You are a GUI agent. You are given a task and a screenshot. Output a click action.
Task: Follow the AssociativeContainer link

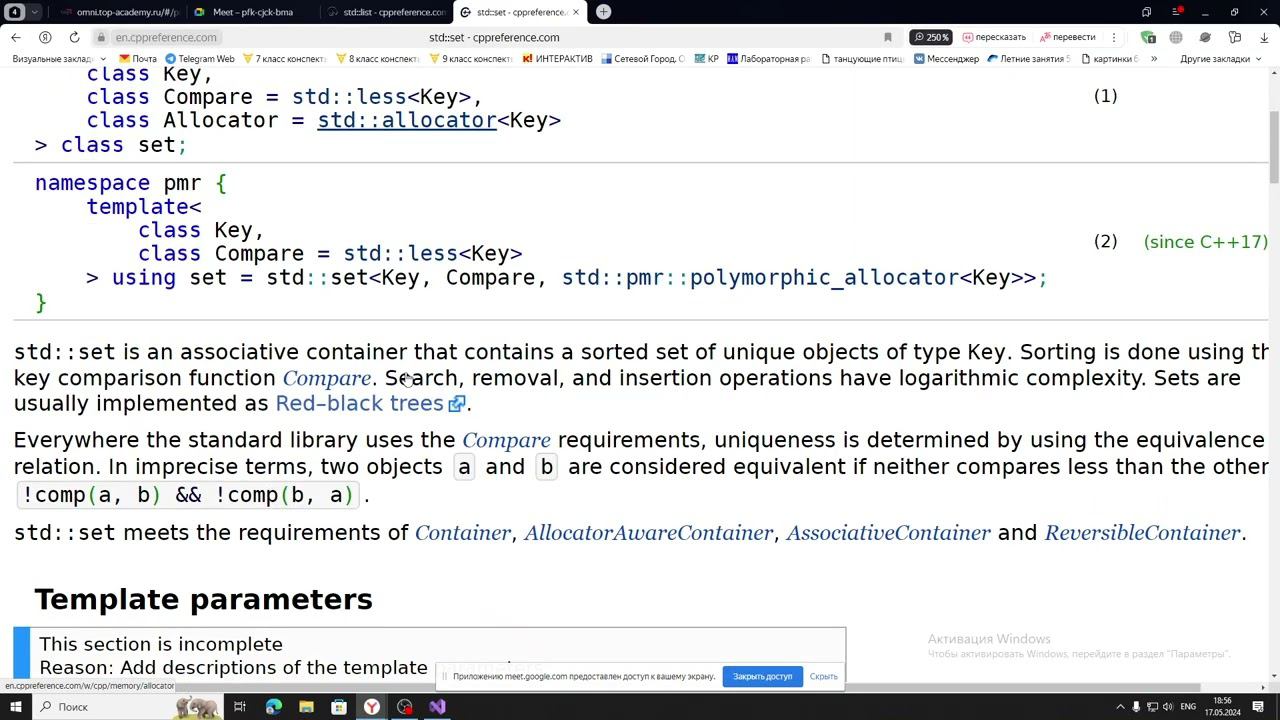pyautogui.click(x=888, y=533)
